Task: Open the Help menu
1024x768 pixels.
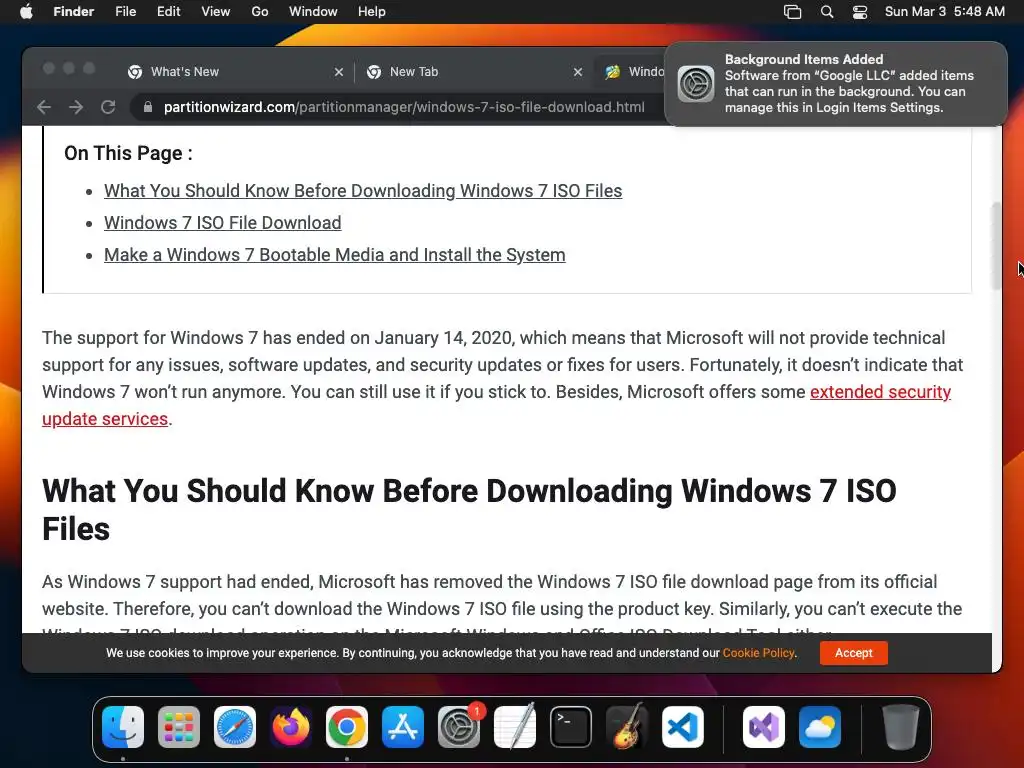Action: point(372,12)
